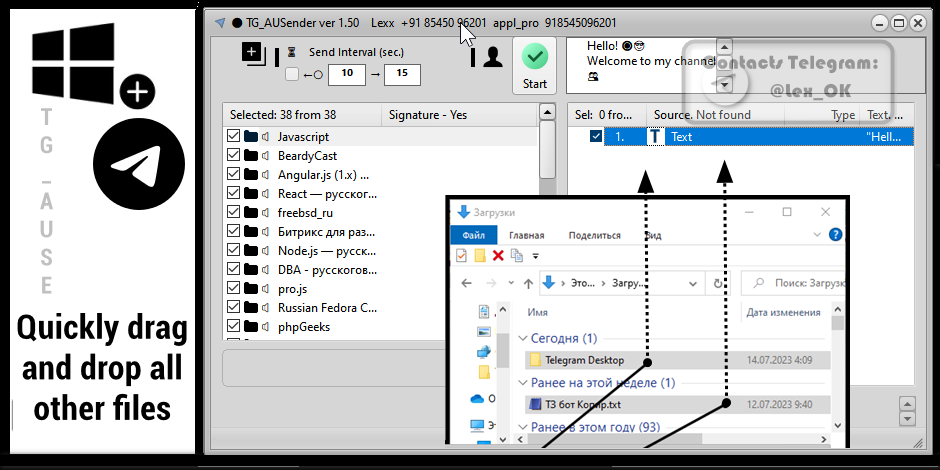The width and height of the screenshot is (940, 470).
Task: Click the Selected: 38 from 38 header
Action: coord(302,115)
